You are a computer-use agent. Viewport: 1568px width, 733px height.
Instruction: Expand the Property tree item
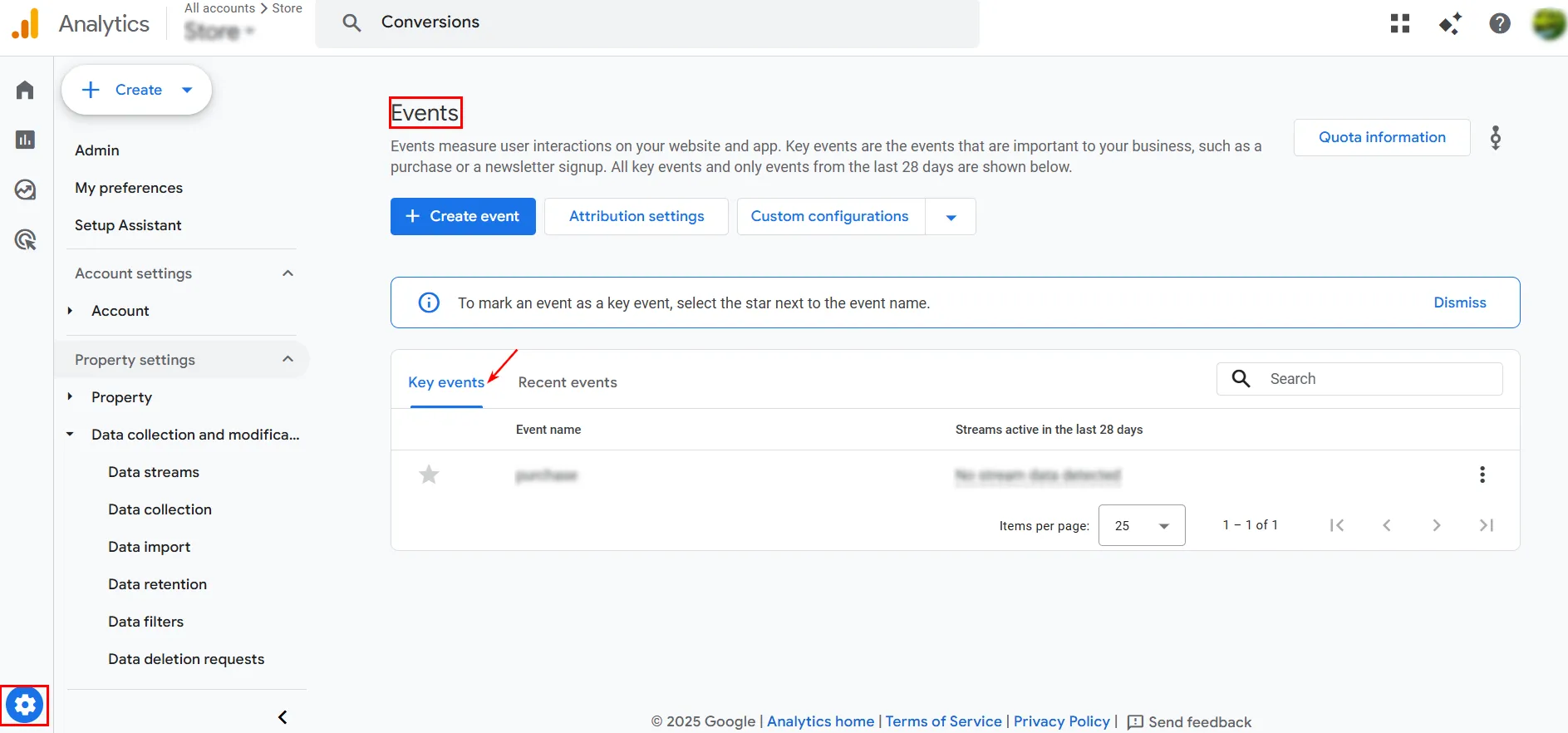pos(71,397)
